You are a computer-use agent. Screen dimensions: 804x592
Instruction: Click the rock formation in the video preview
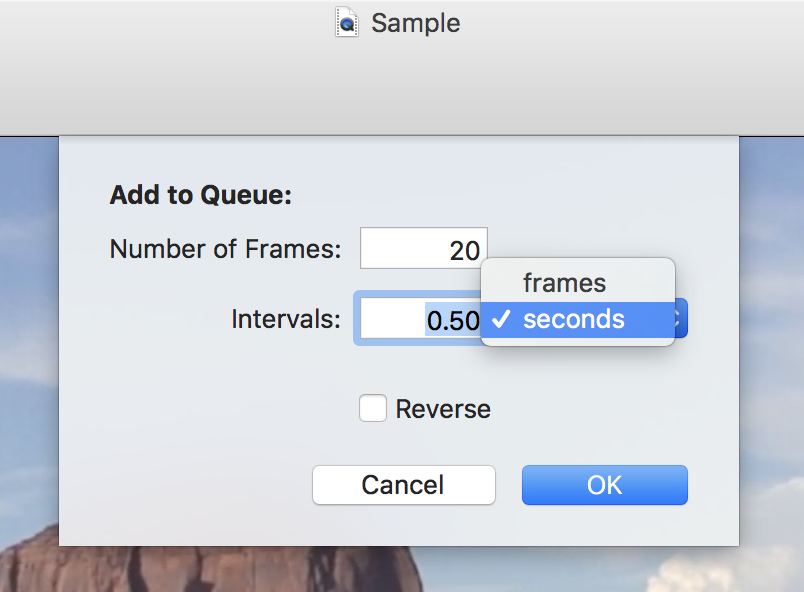point(205,569)
